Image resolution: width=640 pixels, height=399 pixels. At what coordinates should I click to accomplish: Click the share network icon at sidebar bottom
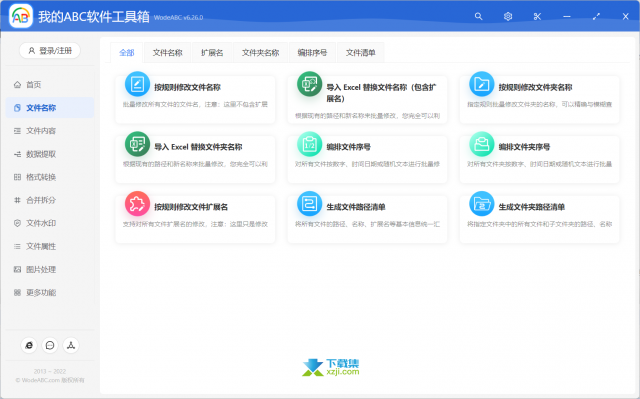[x=71, y=345]
